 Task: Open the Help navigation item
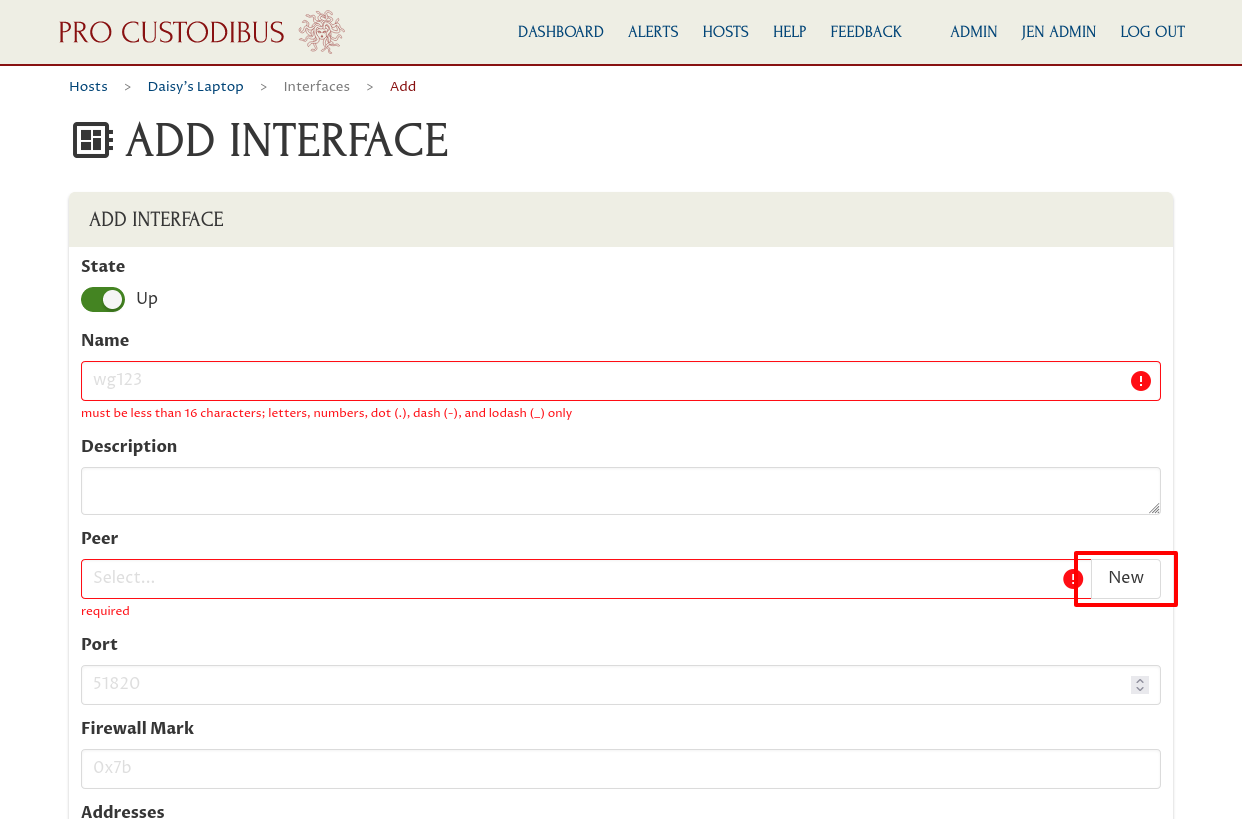point(790,32)
